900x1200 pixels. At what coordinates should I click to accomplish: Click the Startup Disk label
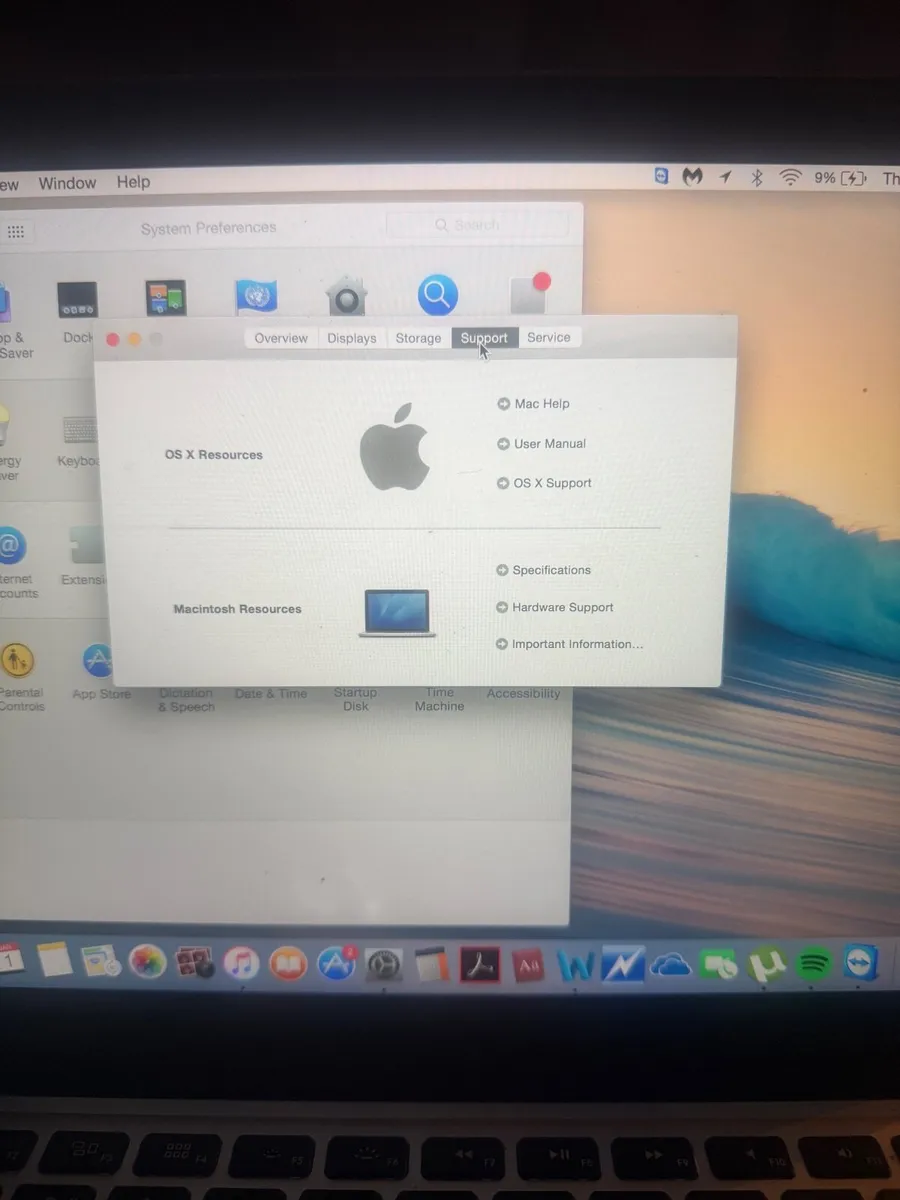(355, 699)
